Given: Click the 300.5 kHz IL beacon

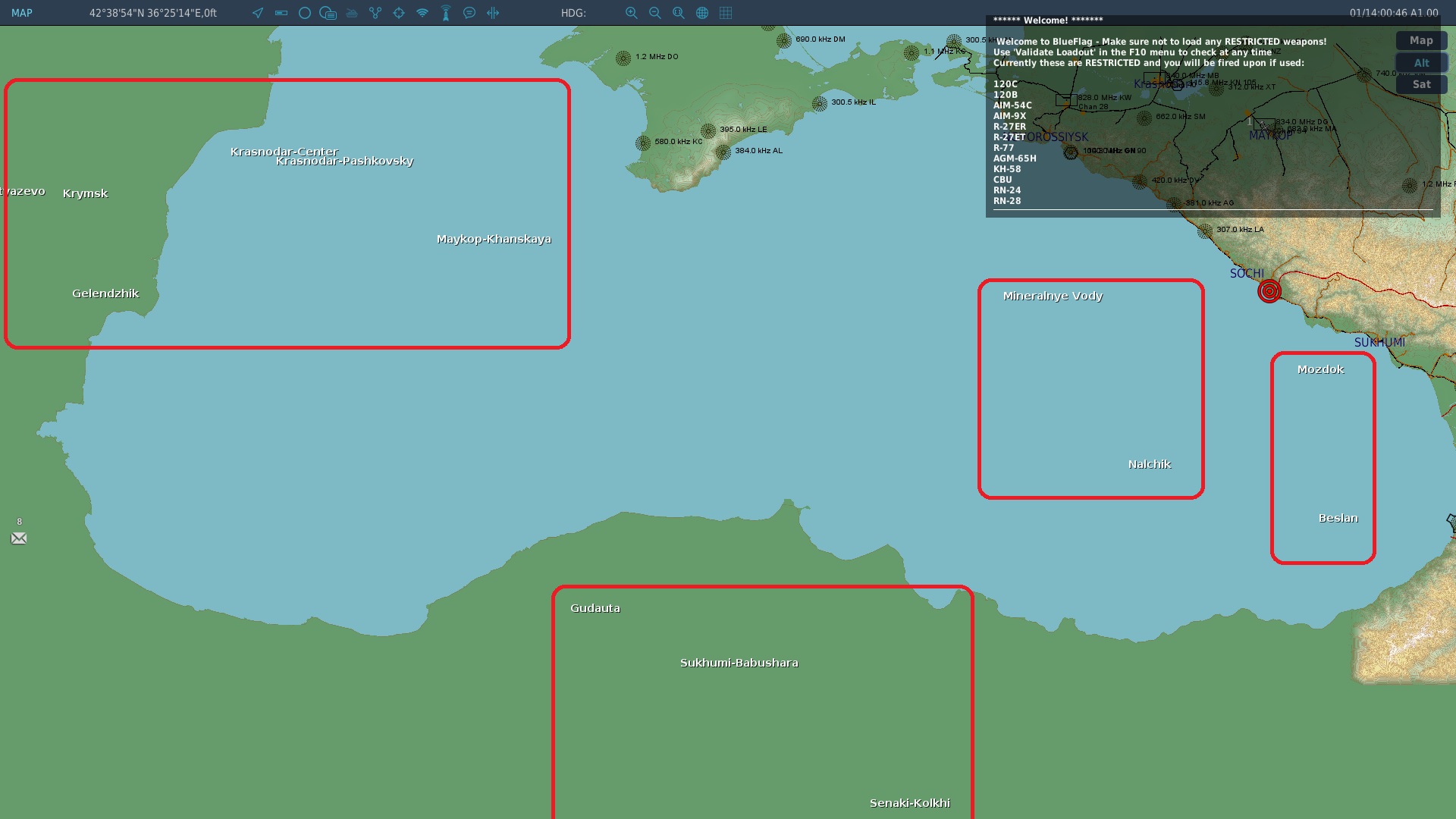Looking at the screenshot, I should tap(819, 103).
